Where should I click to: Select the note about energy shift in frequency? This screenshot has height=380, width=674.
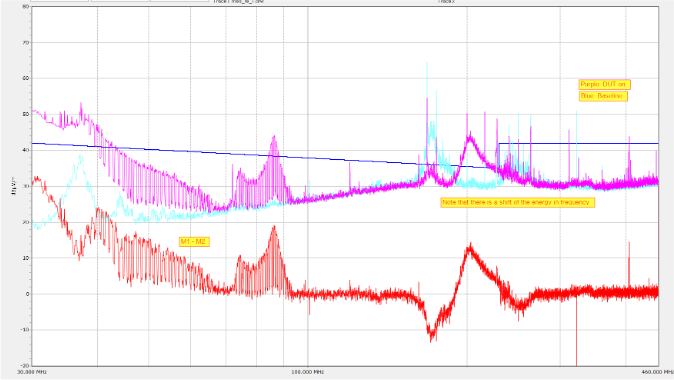click(x=518, y=202)
